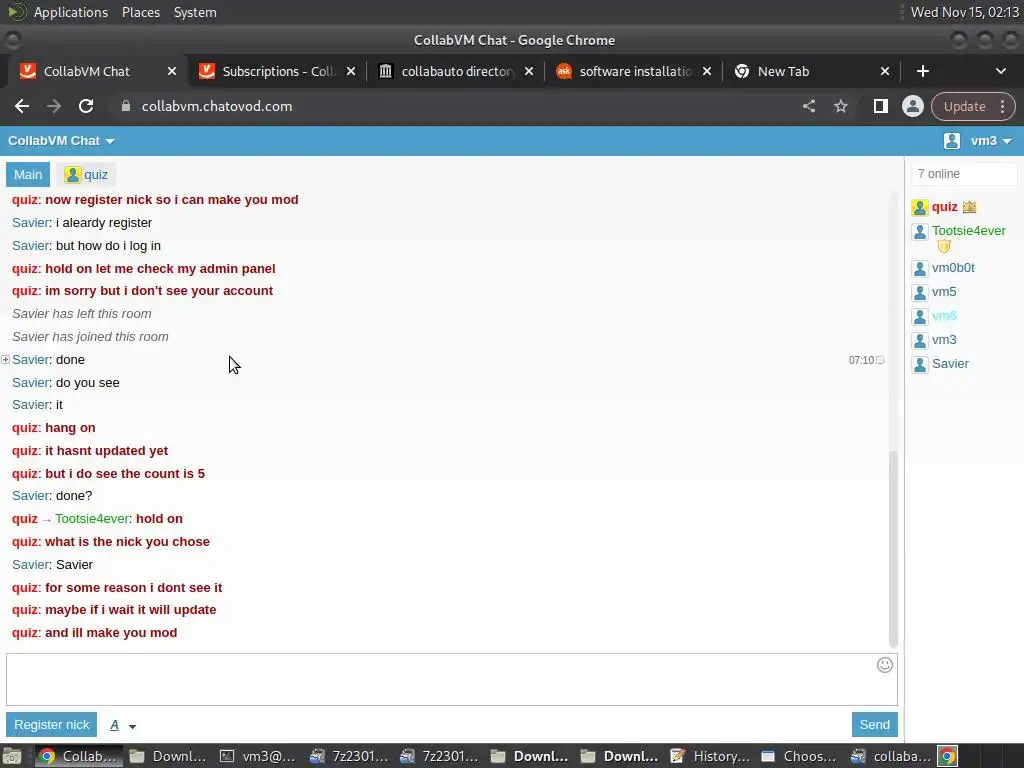This screenshot has height=768, width=1024.
Task: Click quiz nick on 'and ill make you mod'
Action: coord(25,633)
